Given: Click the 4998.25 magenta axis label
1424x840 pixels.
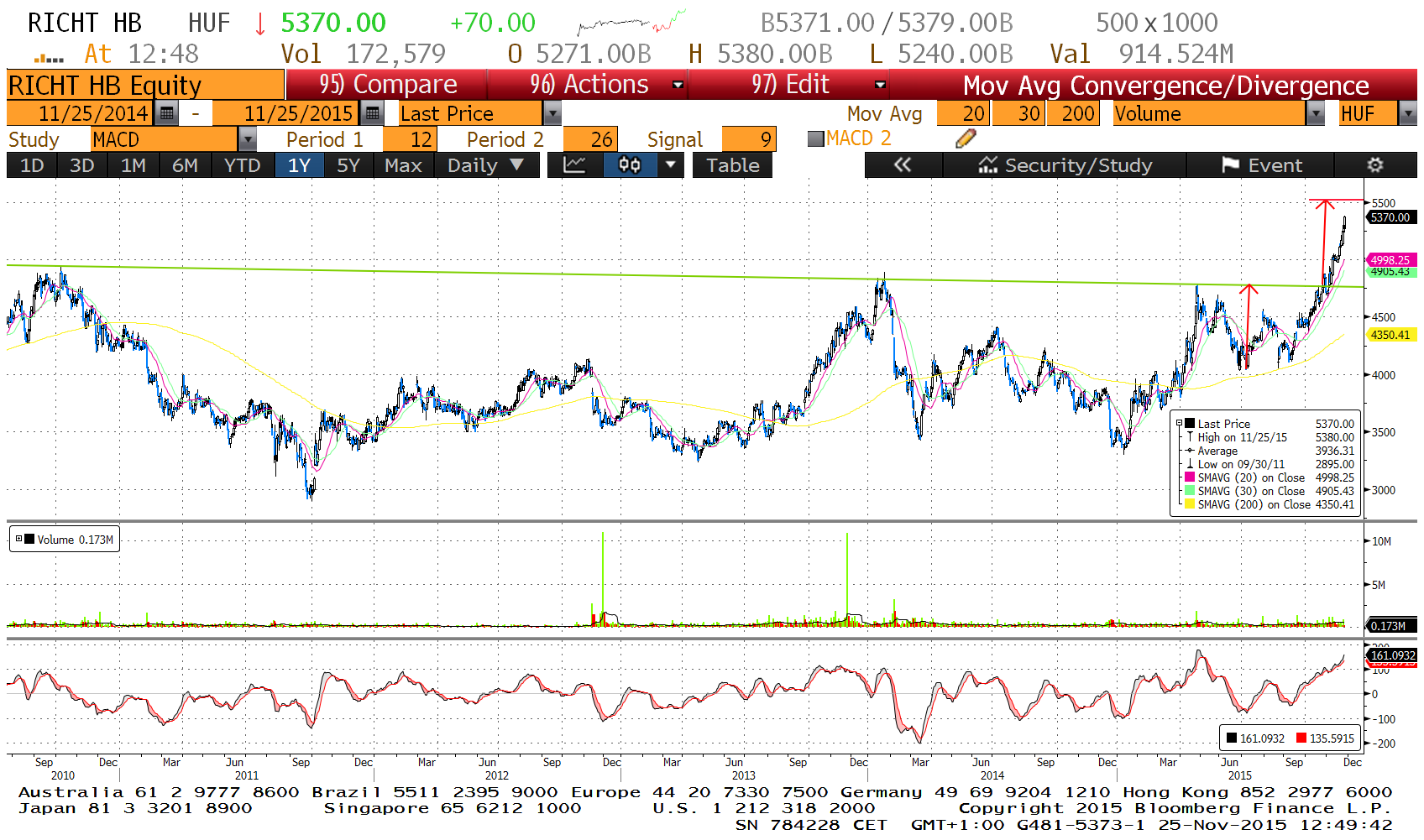Looking at the screenshot, I should (x=1390, y=260).
